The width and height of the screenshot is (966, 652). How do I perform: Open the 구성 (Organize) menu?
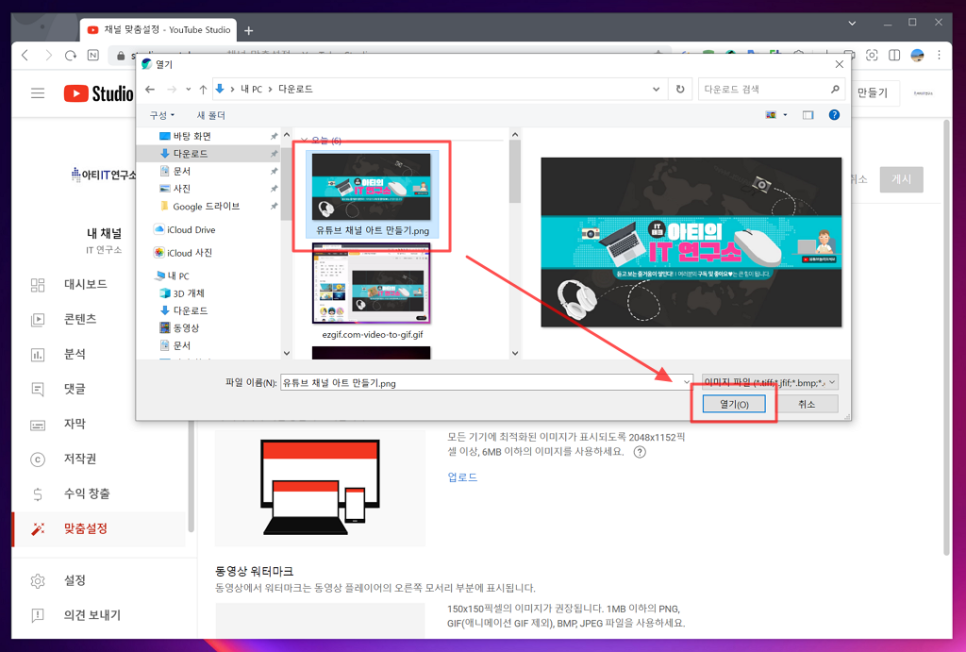coord(161,115)
